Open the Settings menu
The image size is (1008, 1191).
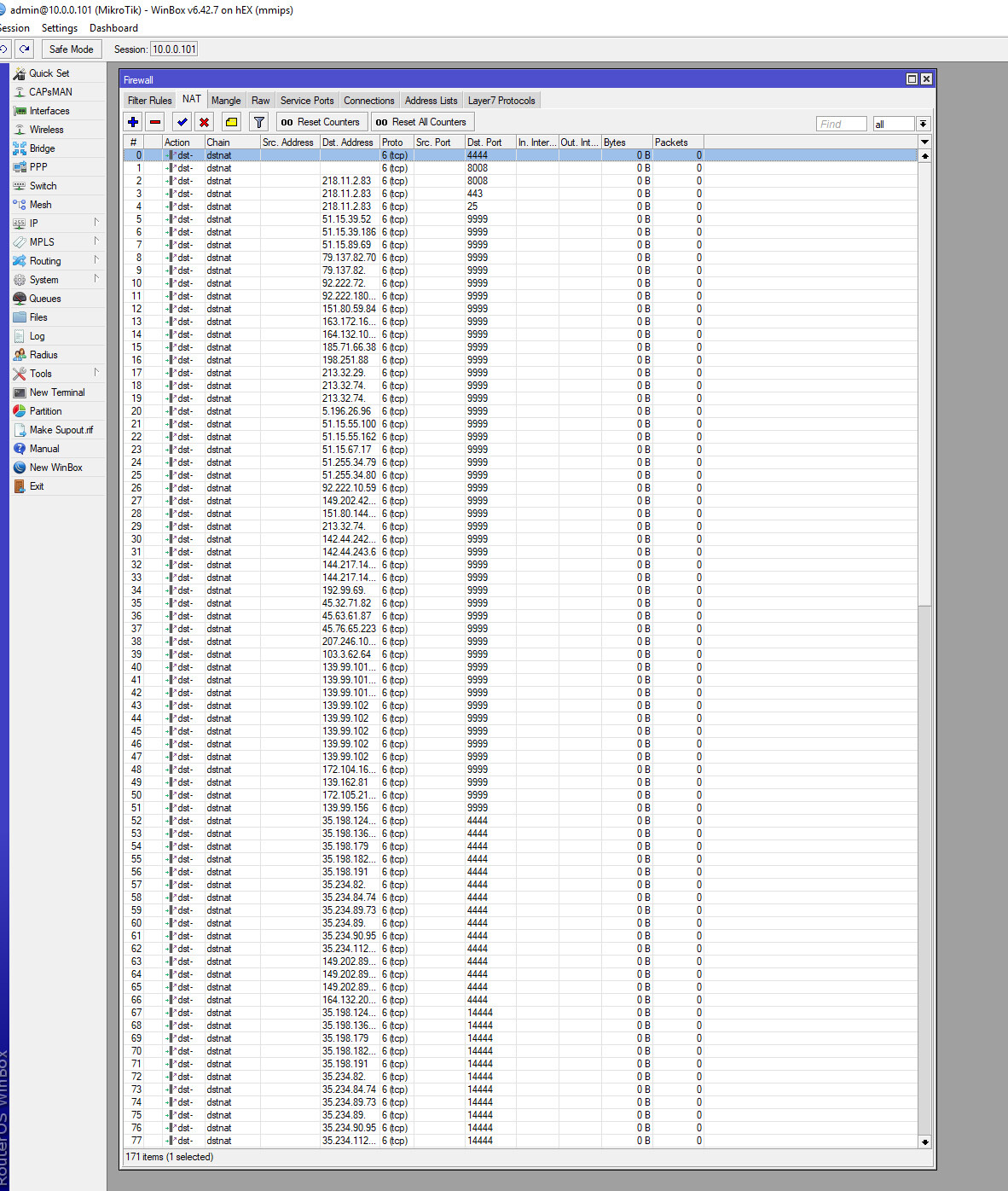click(x=60, y=28)
